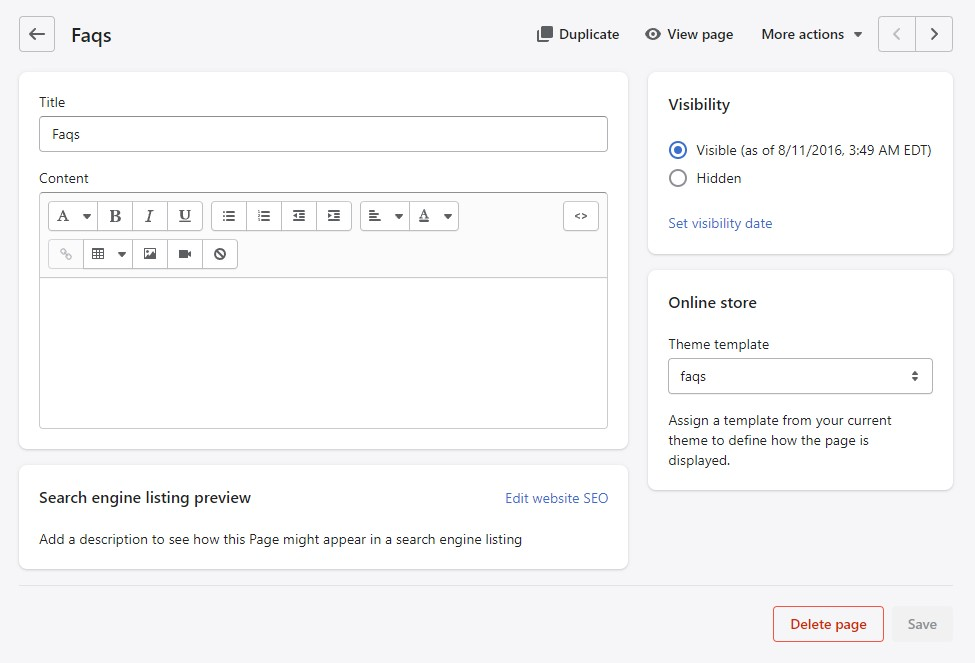The width and height of the screenshot is (975, 663).
Task: Open the text alignment dropdown
Action: (x=385, y=216)
